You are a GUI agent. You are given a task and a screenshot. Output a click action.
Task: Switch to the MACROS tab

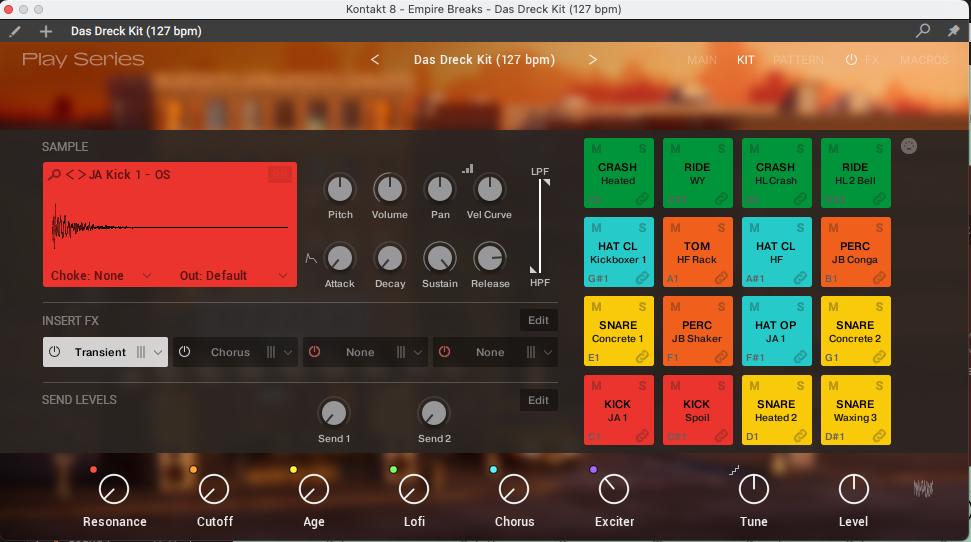click(924, 60)
